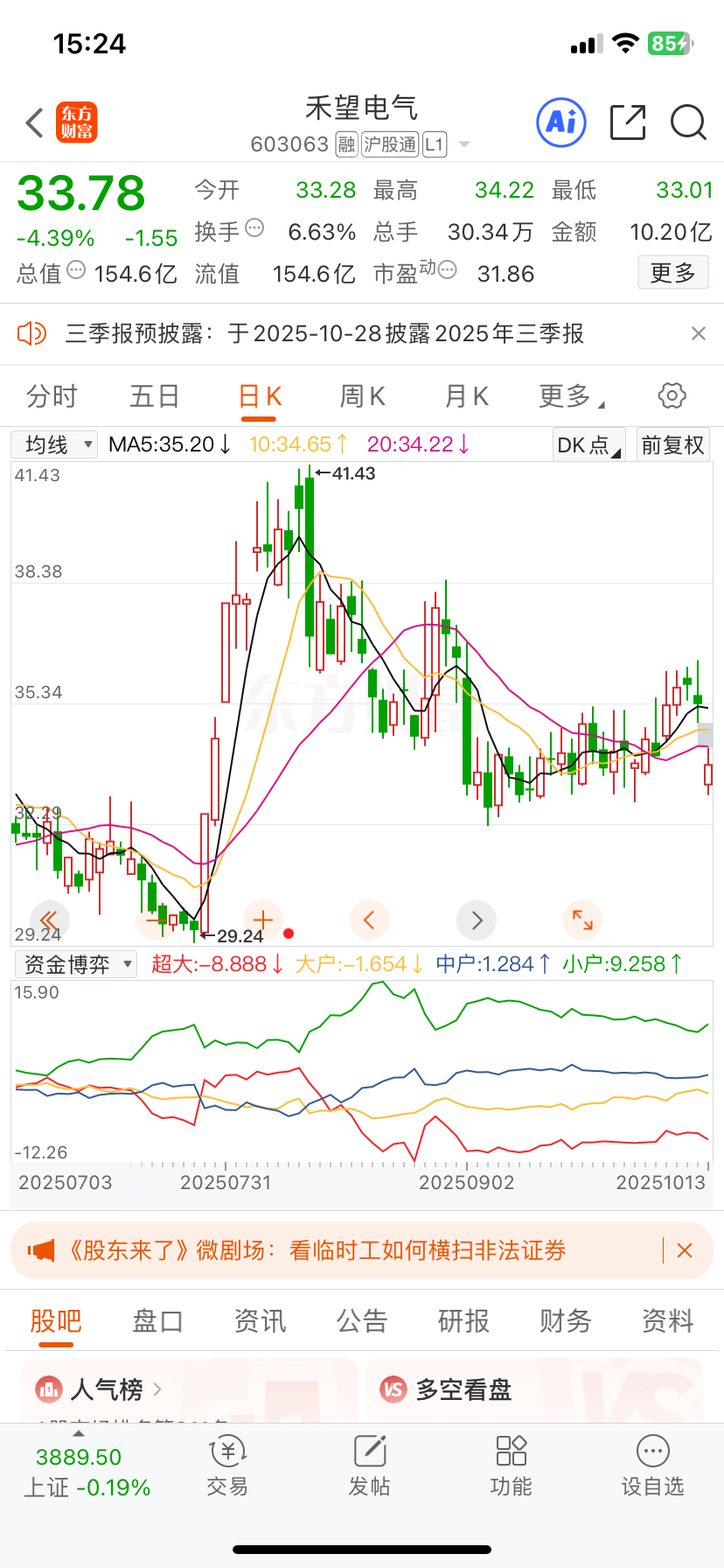Switch to 五日 chart tab
The image size is (724, 1568).
click(155, 396)
